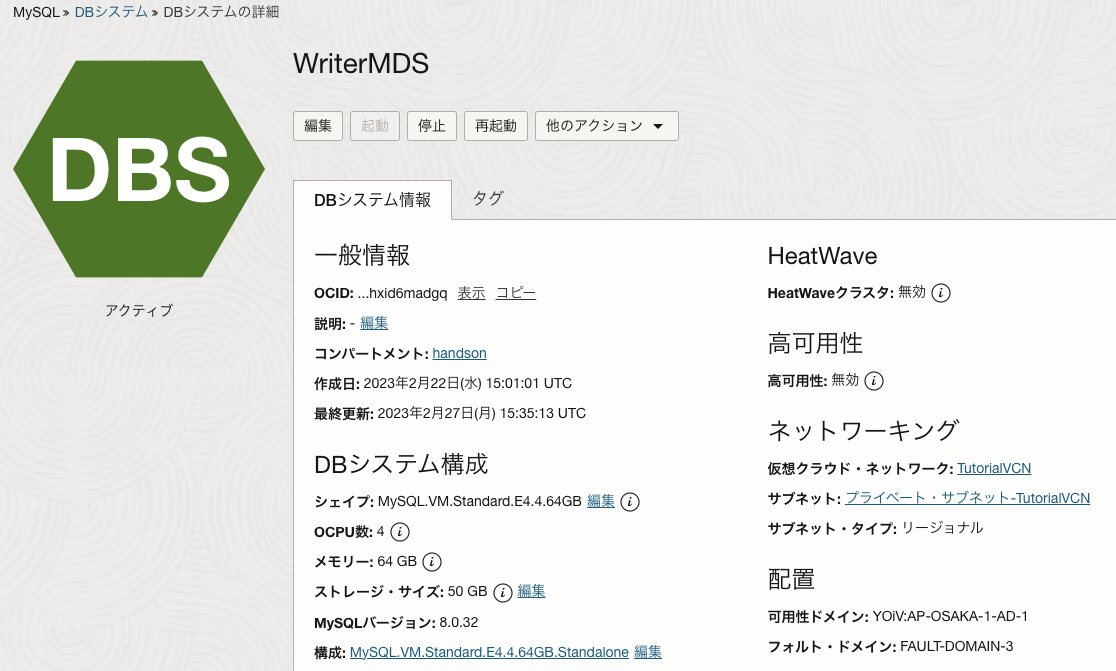
Task: Open the MySQL.VM.Standard.E4.4.64GB.Standalone configuration link
Action: coord(489,652)
